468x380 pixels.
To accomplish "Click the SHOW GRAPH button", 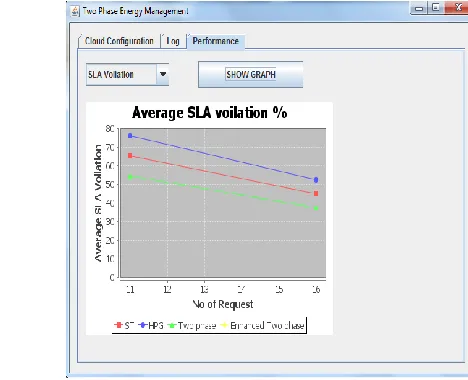I will click(x=251, y=74).
